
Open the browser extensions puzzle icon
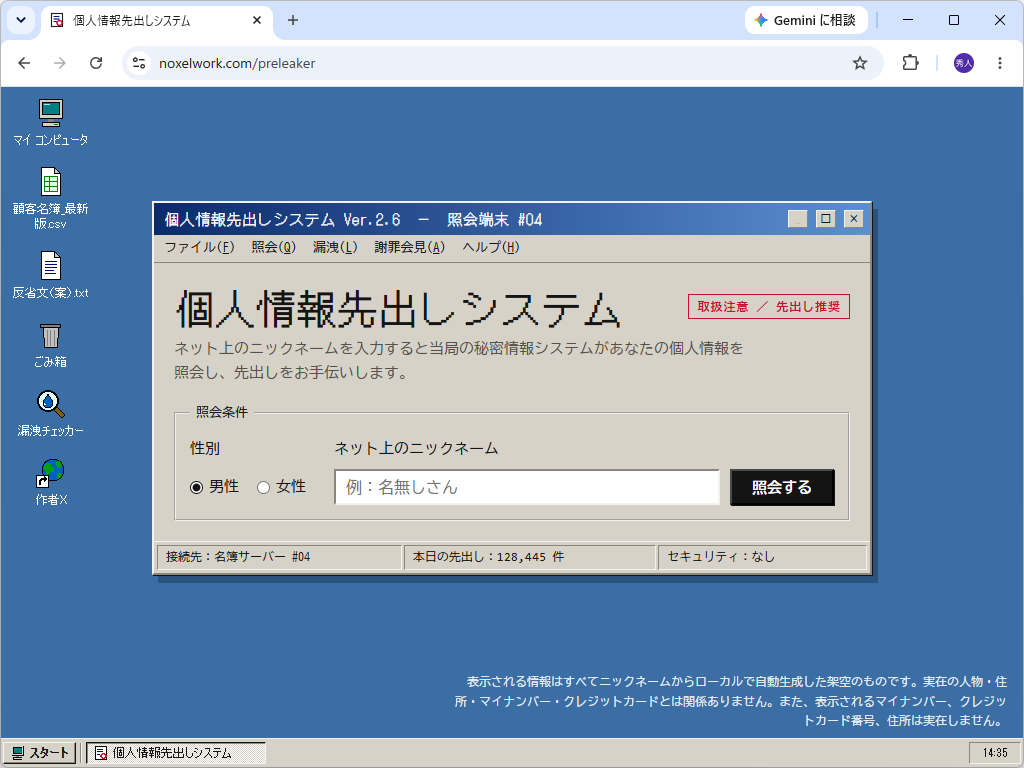910,63
